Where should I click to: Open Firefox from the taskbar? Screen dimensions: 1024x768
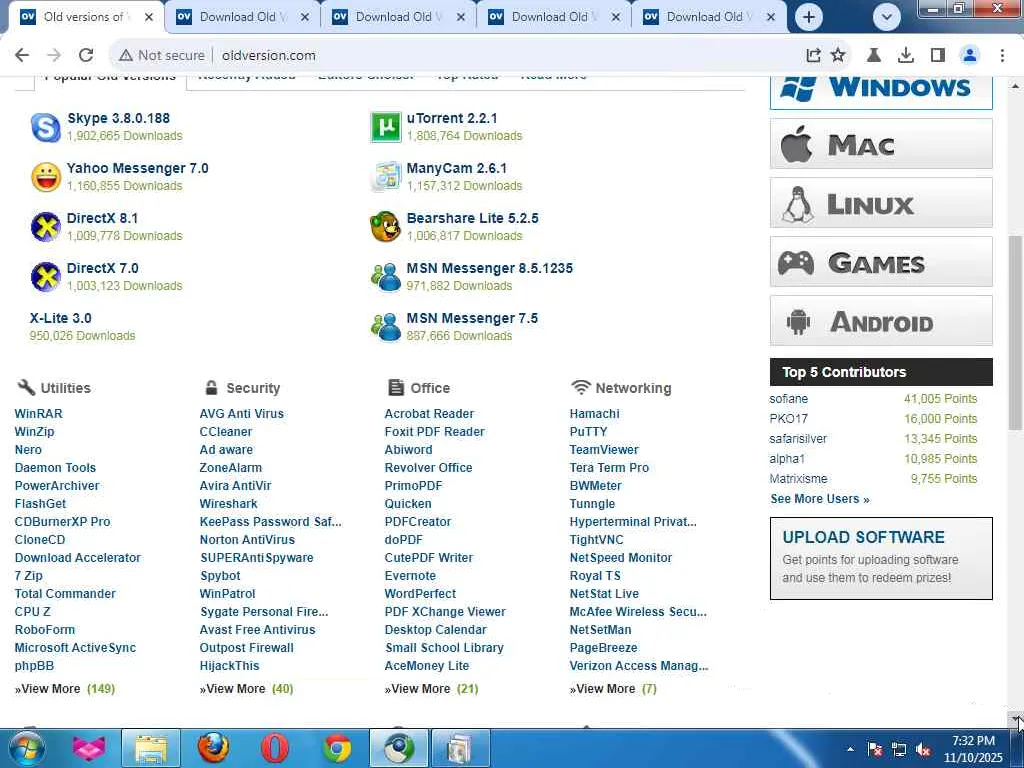pyautogui.click(x=213, y=748)
